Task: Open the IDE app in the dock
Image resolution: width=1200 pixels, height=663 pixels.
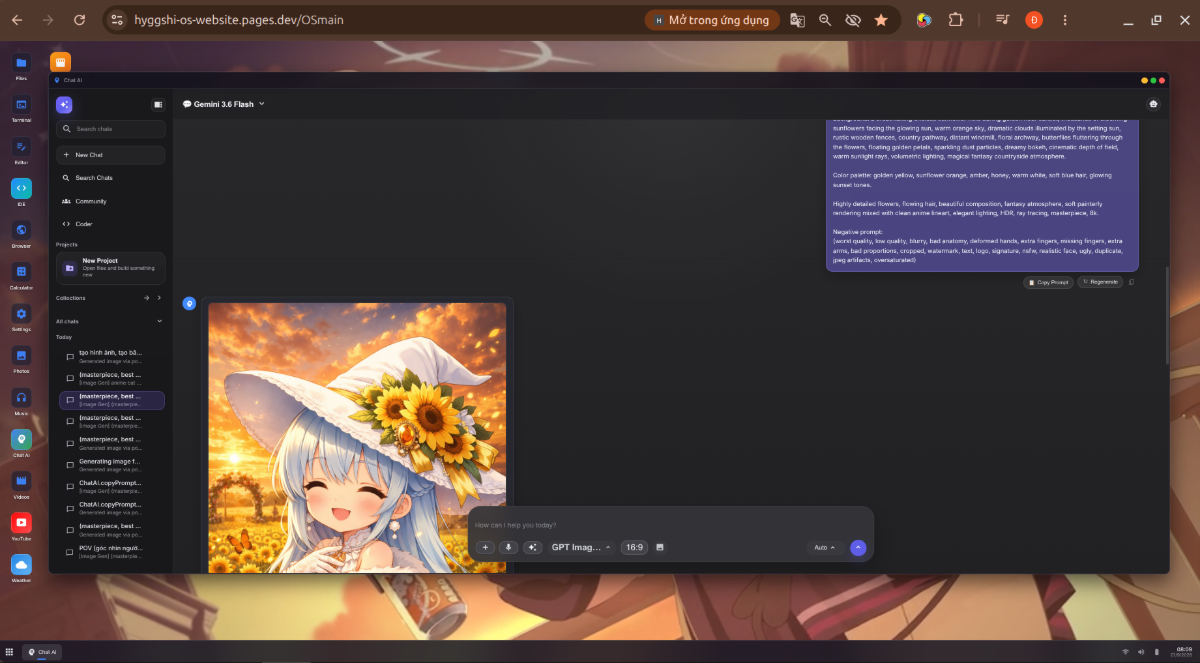Action: pyautogui.click(x=21, y=188)
